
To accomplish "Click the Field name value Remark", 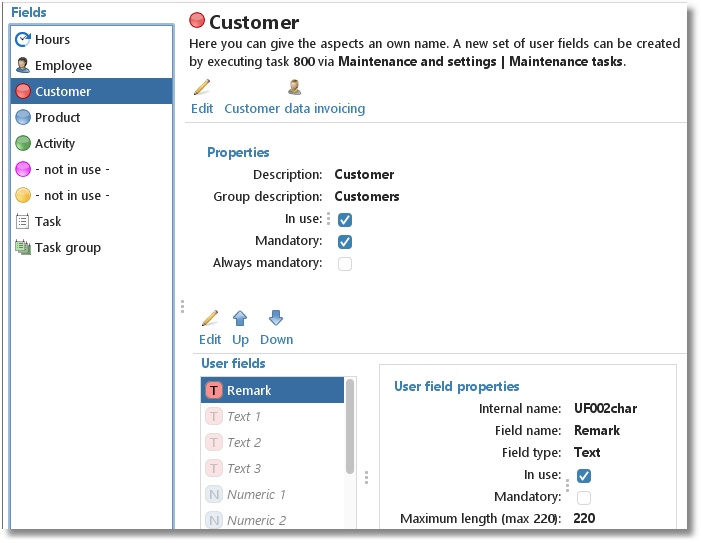I will click(x=597, y=430).
